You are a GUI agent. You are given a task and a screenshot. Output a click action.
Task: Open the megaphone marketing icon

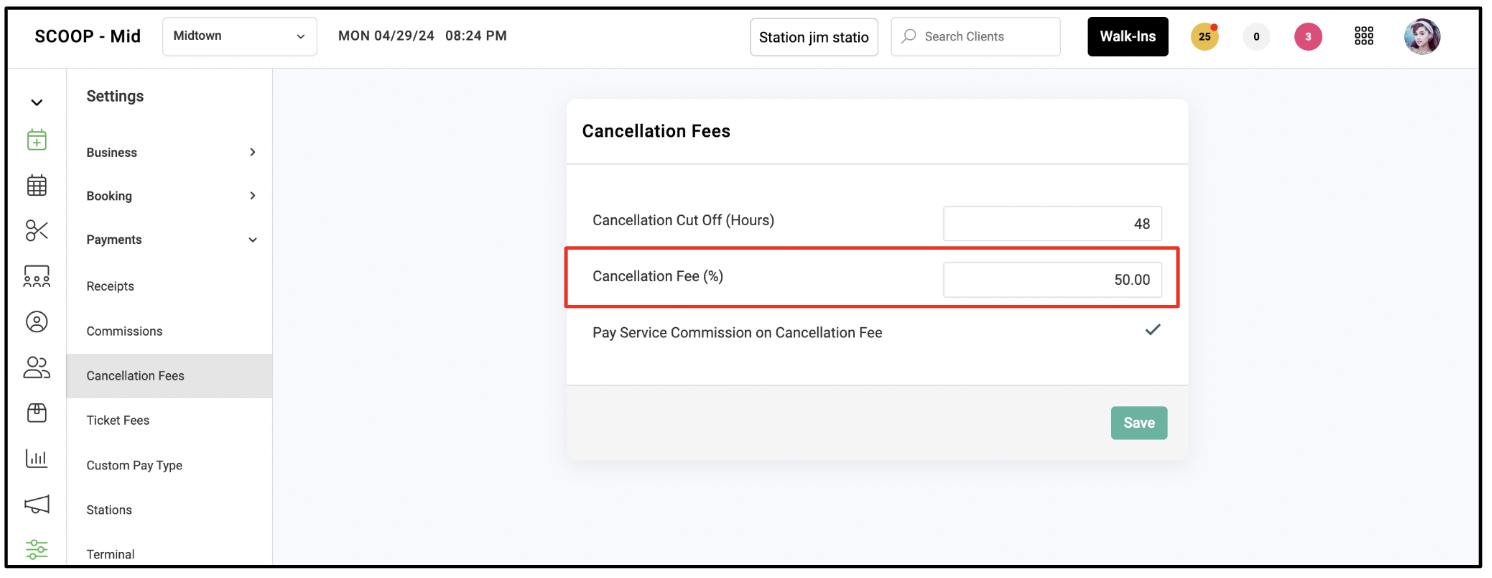37,504
